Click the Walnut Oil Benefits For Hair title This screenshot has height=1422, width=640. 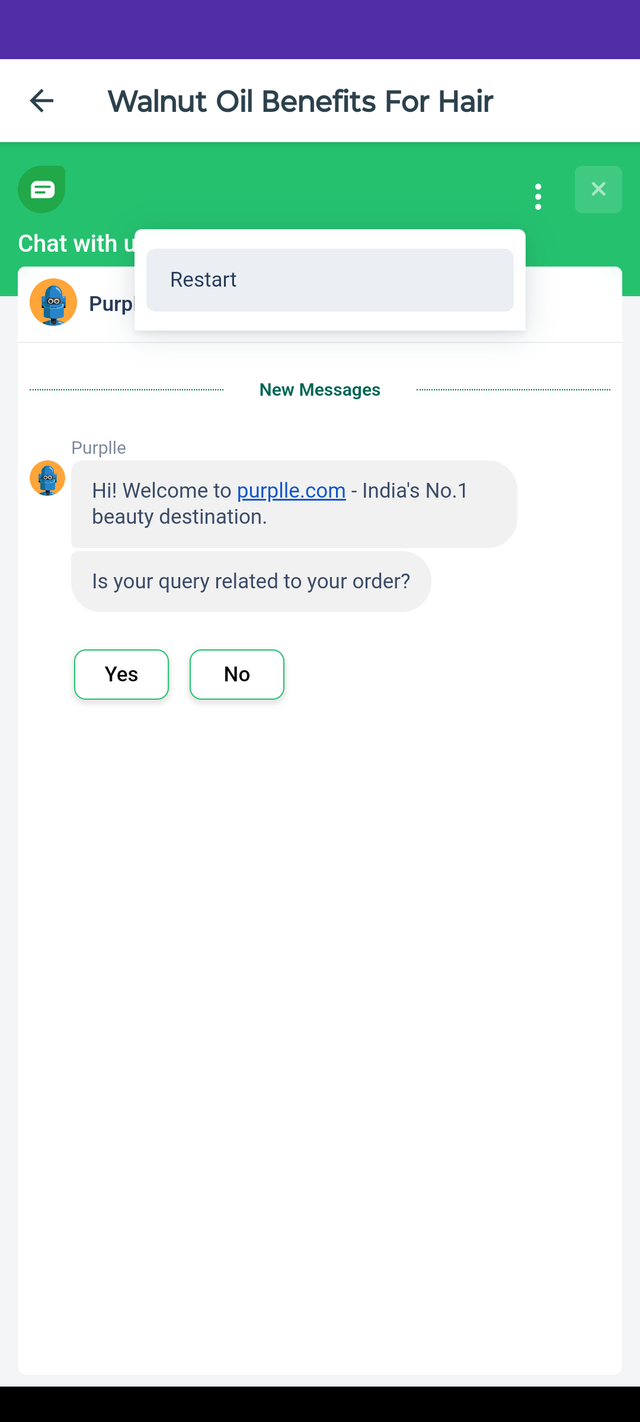click(301, 101)
